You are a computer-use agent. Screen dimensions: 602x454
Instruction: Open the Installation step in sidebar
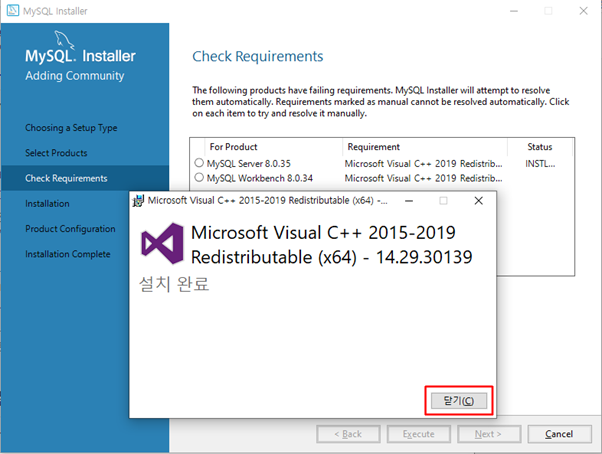(x=47, y=203)
